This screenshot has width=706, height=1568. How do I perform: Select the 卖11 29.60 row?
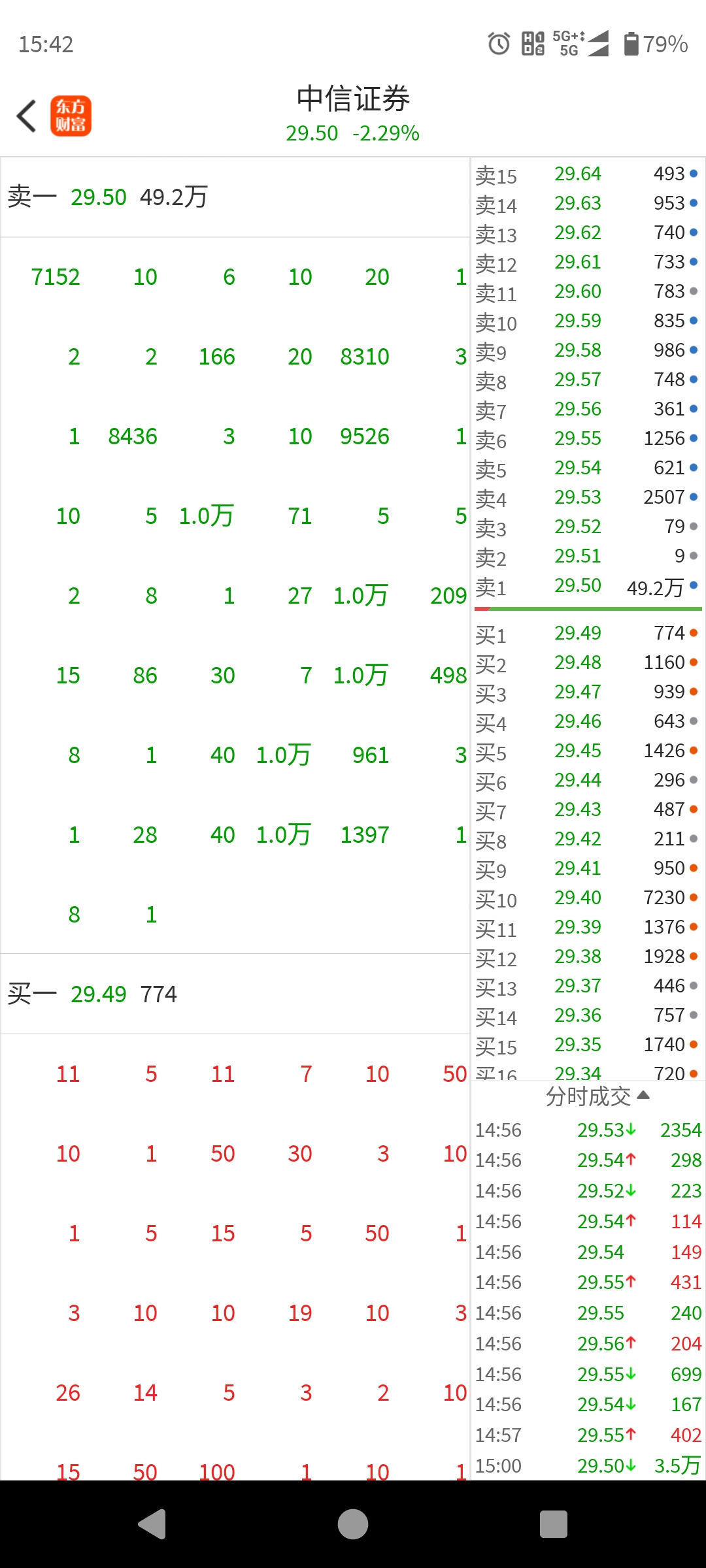(x=587, y=292)
